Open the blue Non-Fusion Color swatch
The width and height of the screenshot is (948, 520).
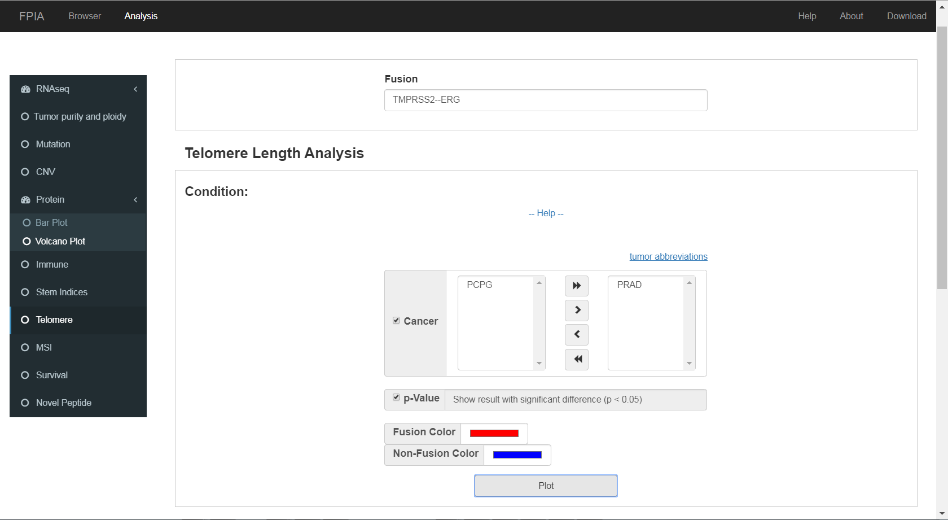[517, 455]
